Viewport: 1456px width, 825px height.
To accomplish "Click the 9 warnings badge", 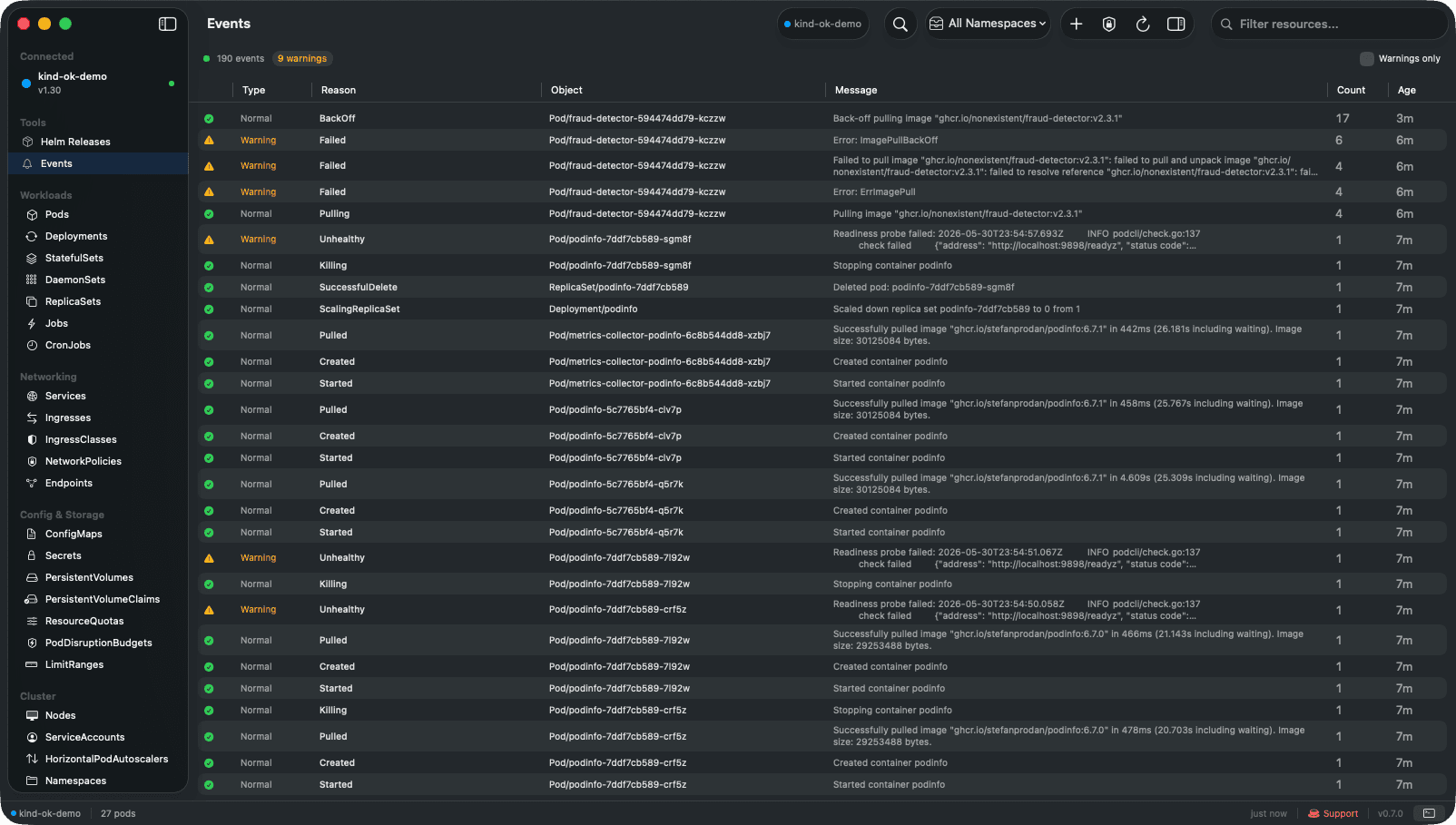I will pyautogui.click(x=302, y=59).
